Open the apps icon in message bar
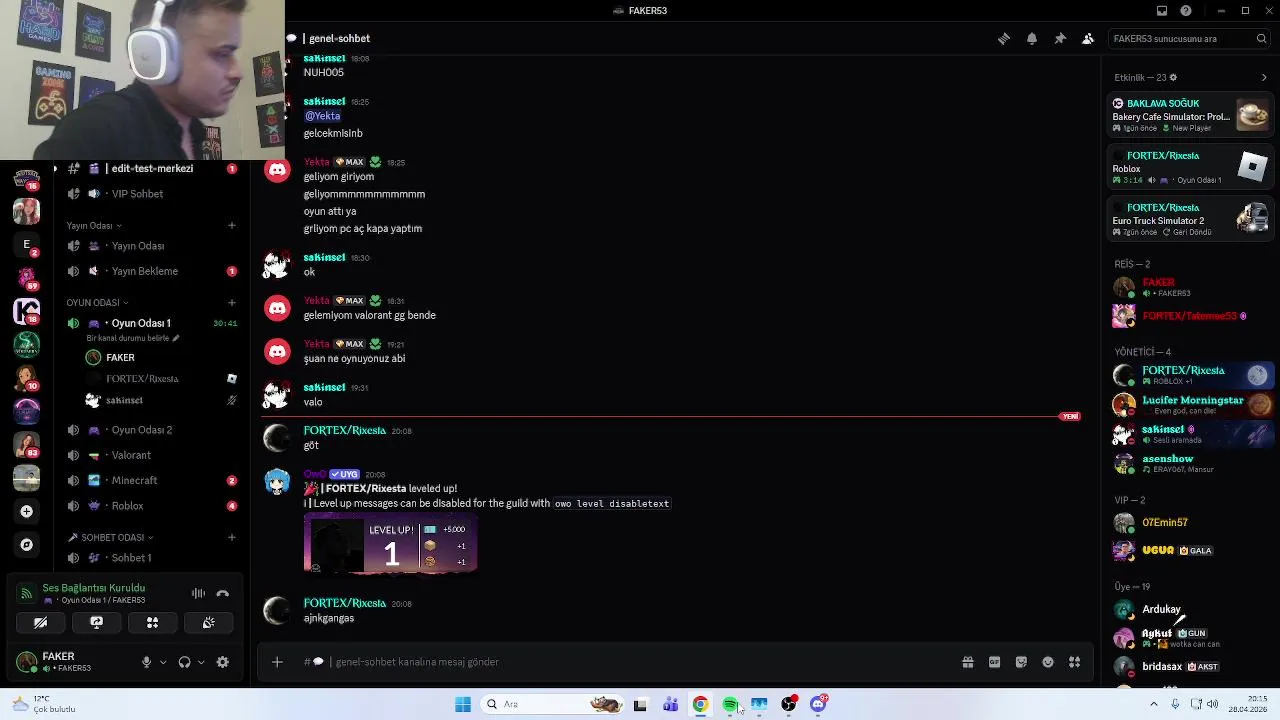 [1075, 662]
